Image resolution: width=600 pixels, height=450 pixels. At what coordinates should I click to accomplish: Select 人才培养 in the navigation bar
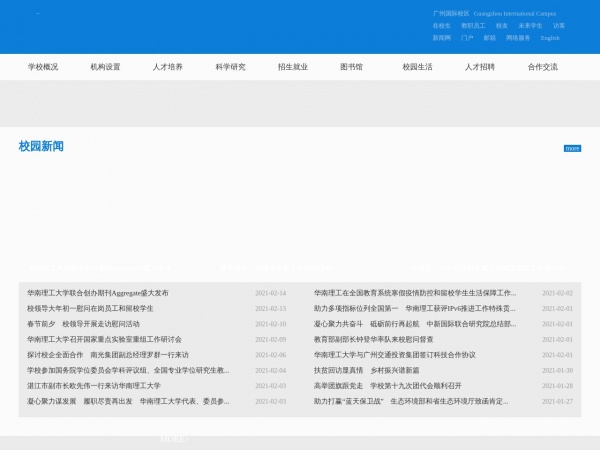(x=167, y=67)
